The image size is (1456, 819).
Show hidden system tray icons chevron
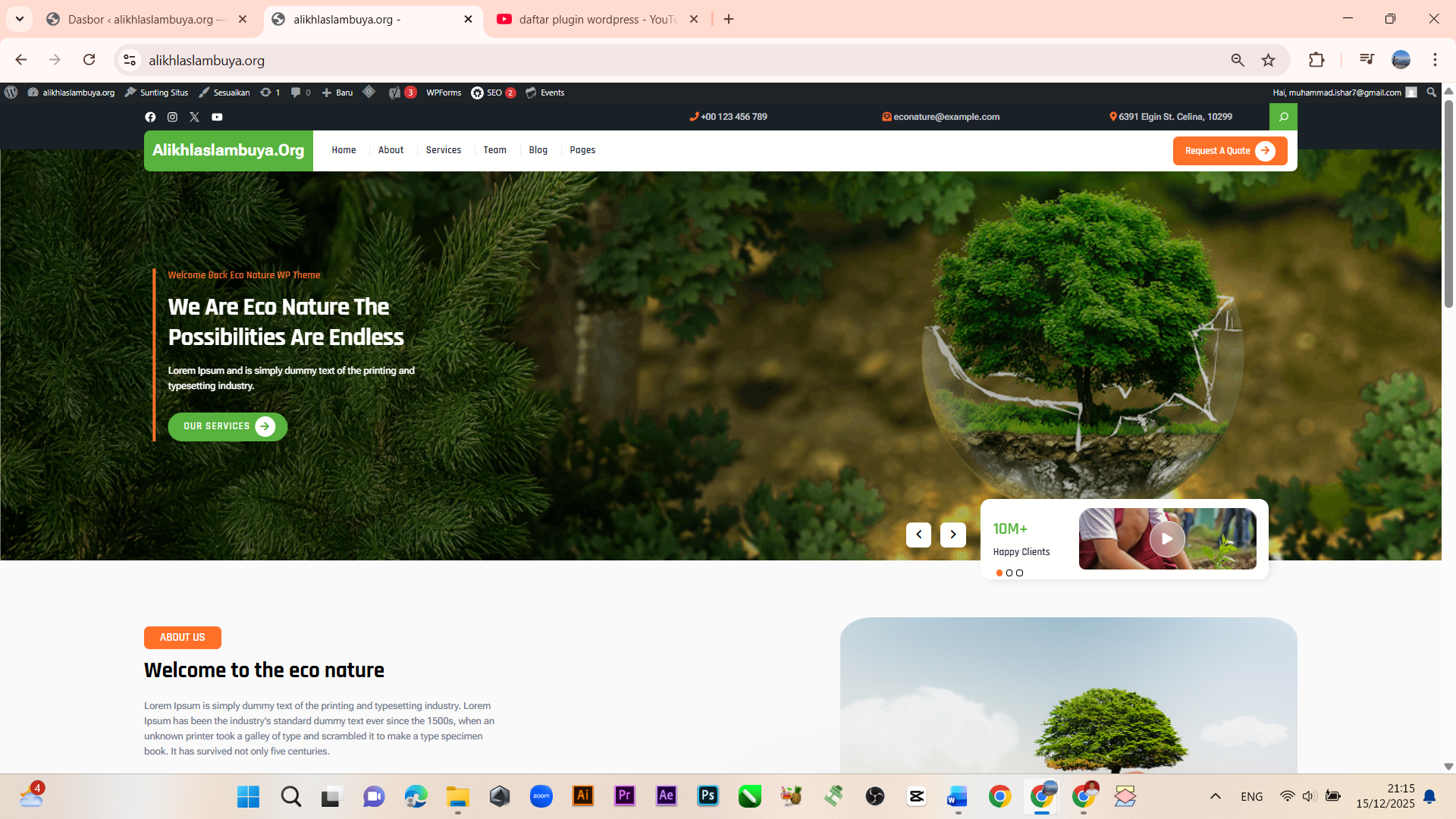[x=1215, y=796]
